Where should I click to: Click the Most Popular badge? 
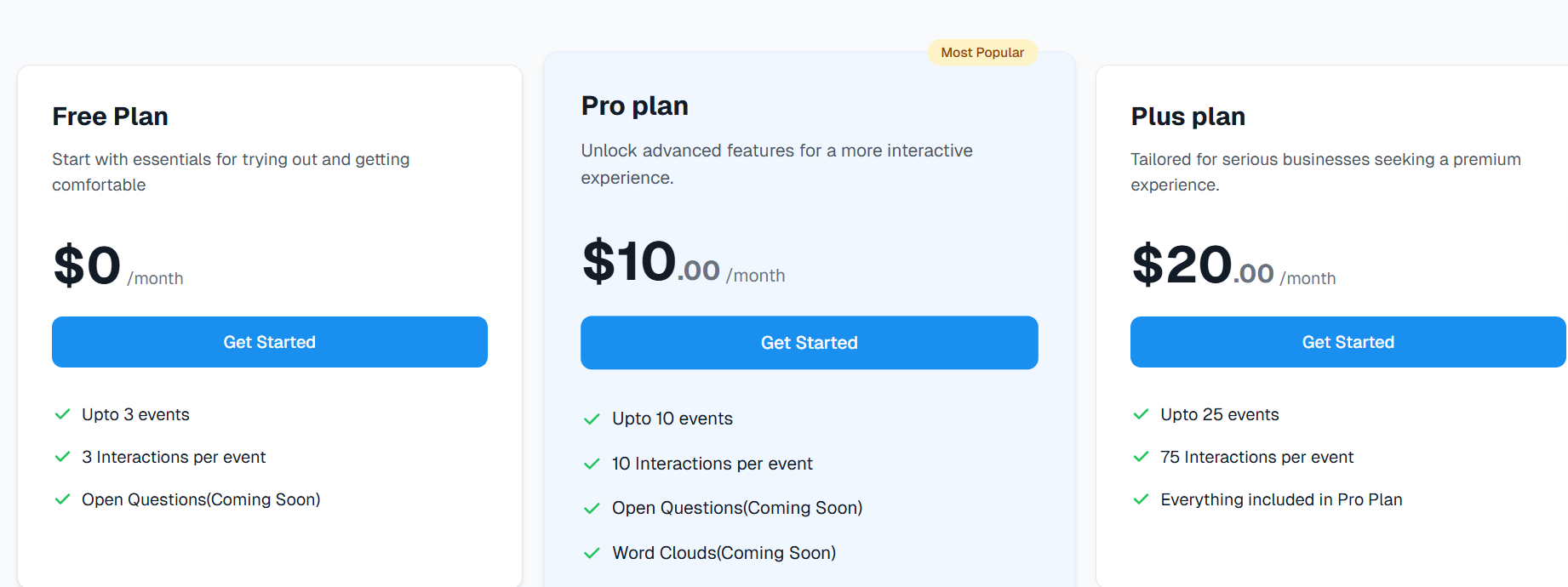click(982, 53)
